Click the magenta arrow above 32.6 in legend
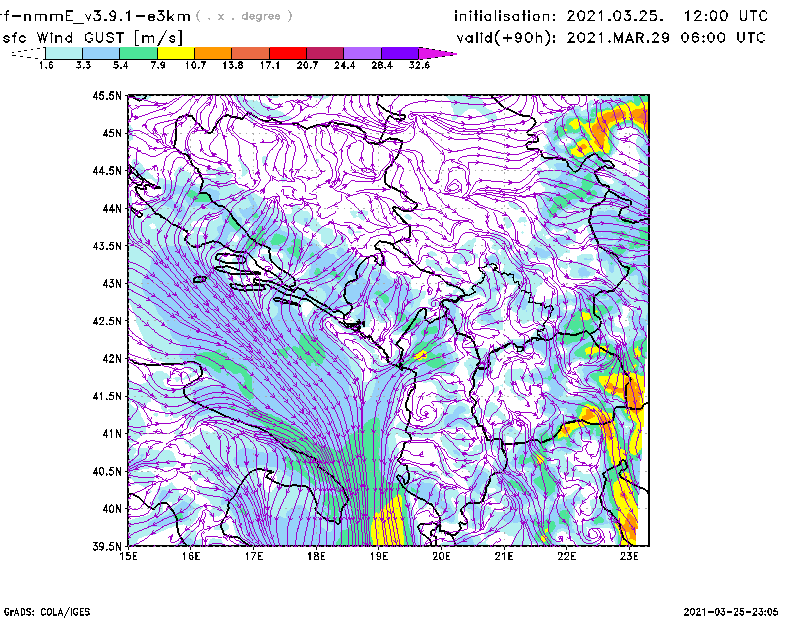This screenshot has height=618, width=800. pyautogui.click(x=437, y=53)
